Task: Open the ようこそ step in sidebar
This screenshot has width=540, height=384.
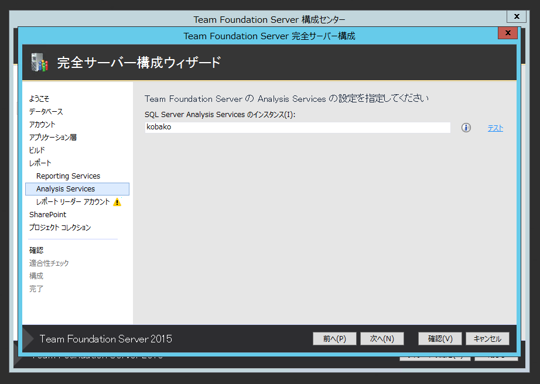Action: click(x=39, y=99)
